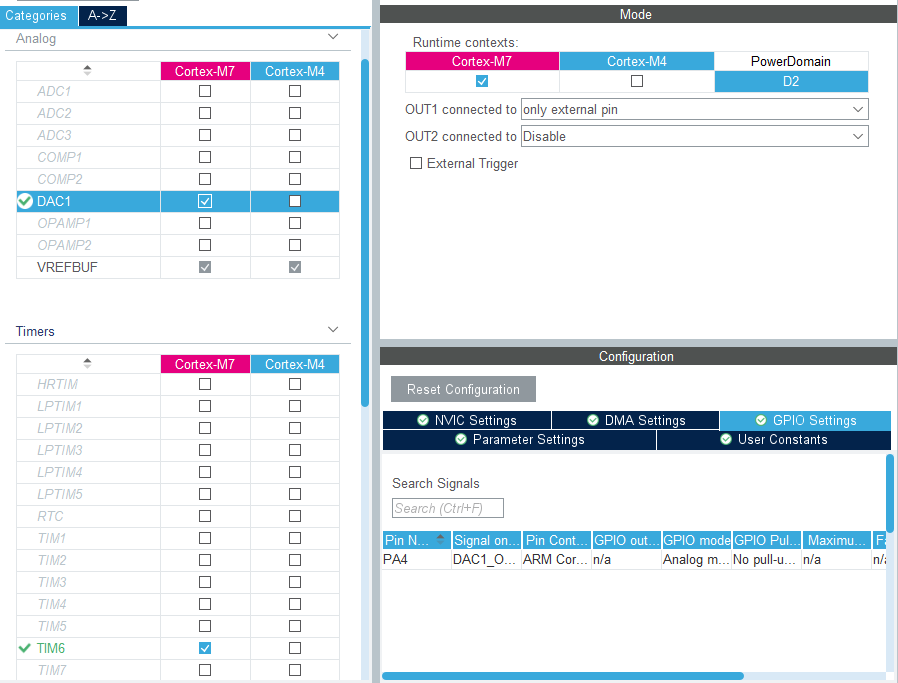Image resolution: width=898 pixels, height=683 pixels.
Task: Click sort arrows in Analog table header
Action: pyautogui.click(x=87, y=70)
